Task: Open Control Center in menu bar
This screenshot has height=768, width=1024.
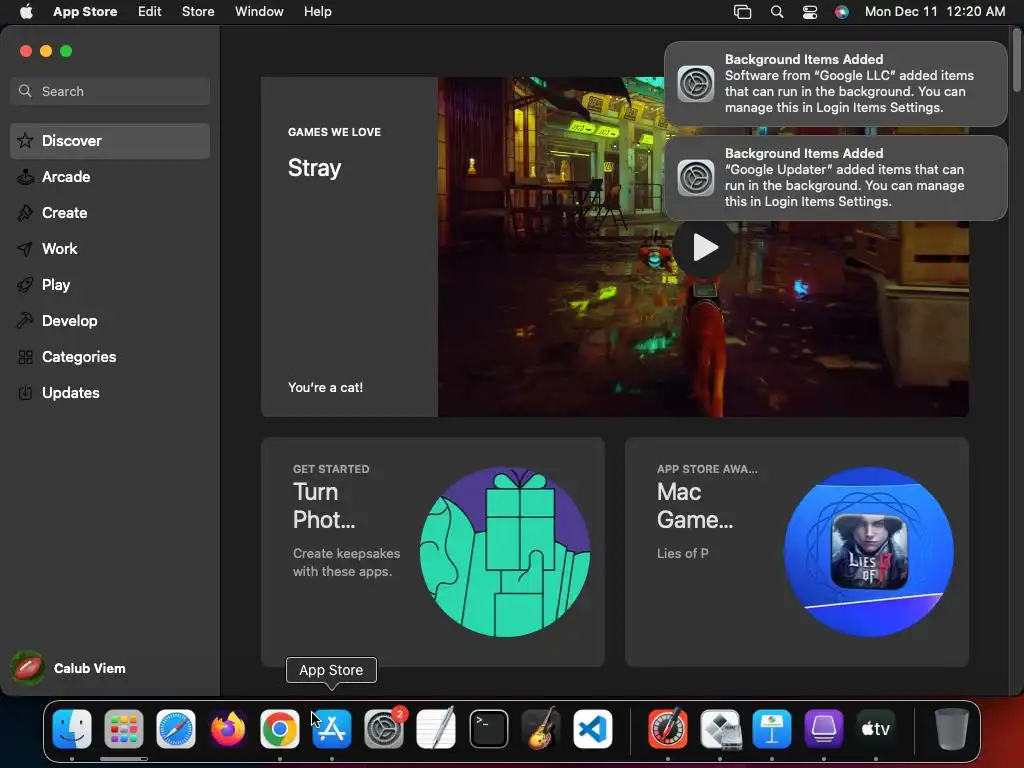Action: pos(810,12)
